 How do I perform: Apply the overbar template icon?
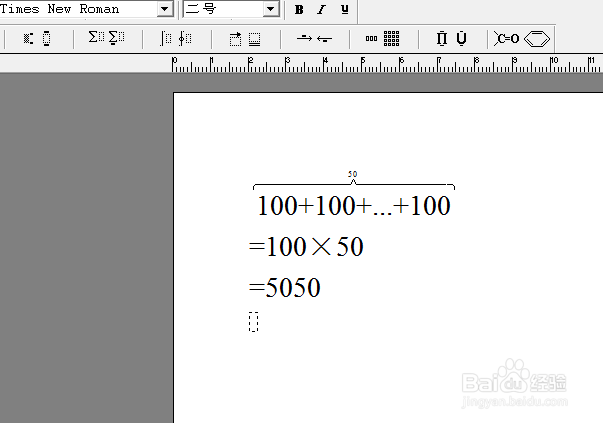coord(442,38)
